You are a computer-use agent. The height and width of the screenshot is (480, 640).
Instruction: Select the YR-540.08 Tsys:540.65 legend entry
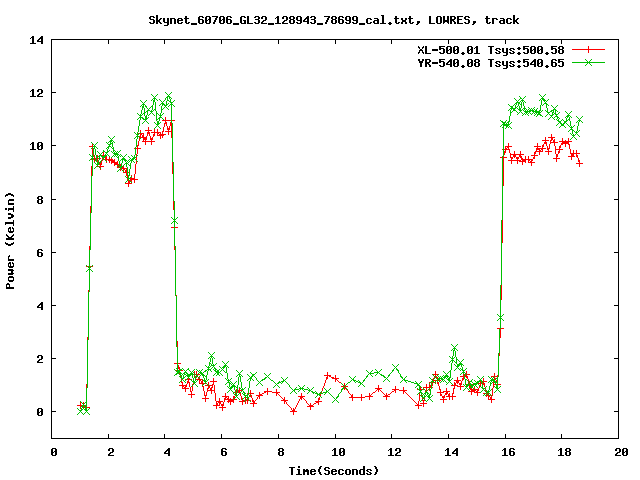point(491,63)
